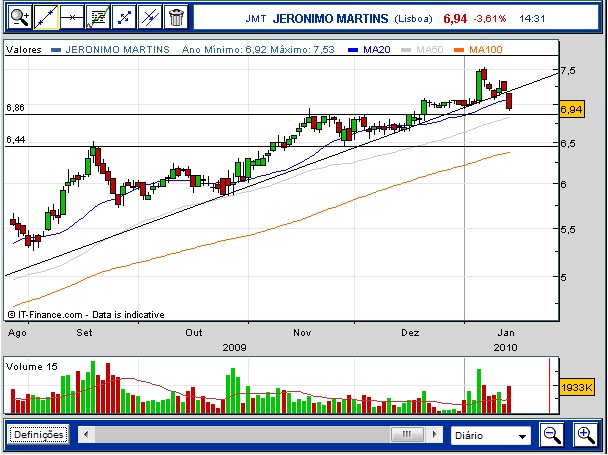Zoom in using bottom plus magnifier
Viewport: 608px width, 455px height.
pyautogui.click(x=585, y=435)
